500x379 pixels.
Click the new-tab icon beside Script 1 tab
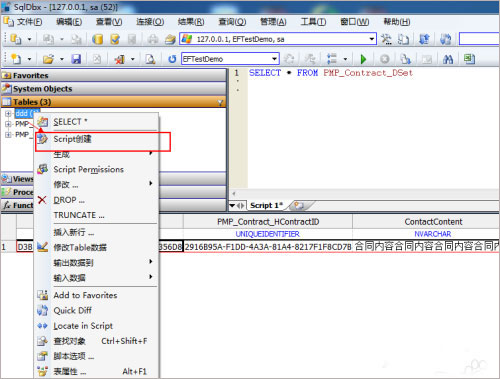[299, 205]
